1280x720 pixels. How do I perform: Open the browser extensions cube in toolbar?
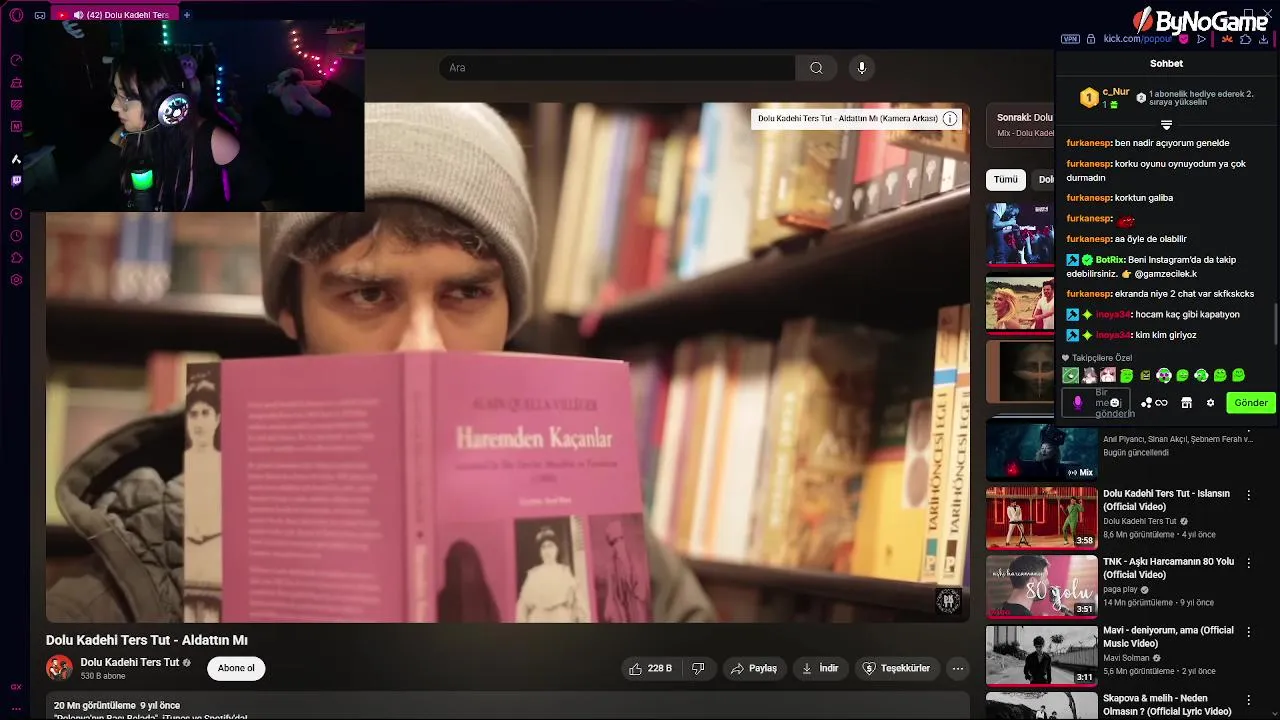1245,39
